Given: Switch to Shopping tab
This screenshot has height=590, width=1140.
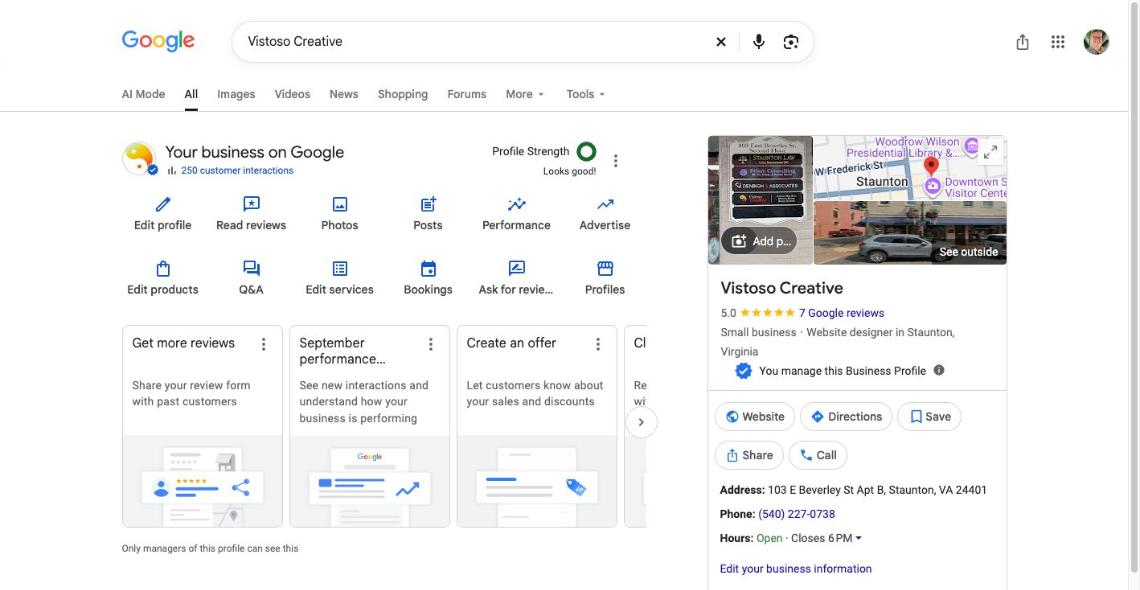Looking at the screenshot, I should pyautogui.click(x=403, y=94).
